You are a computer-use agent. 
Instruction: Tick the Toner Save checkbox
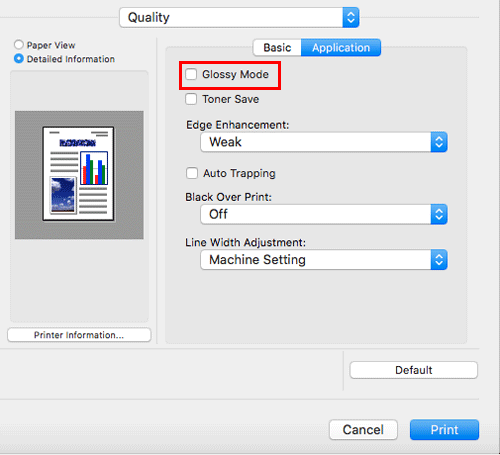pyautogui.click(x=191, y=99)
